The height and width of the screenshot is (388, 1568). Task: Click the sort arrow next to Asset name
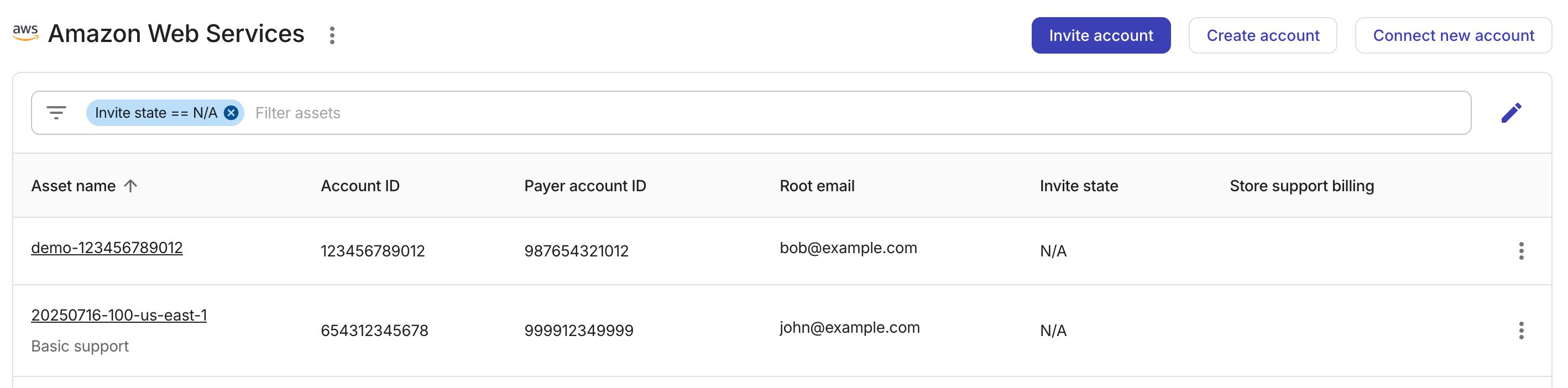coord(130,186)
